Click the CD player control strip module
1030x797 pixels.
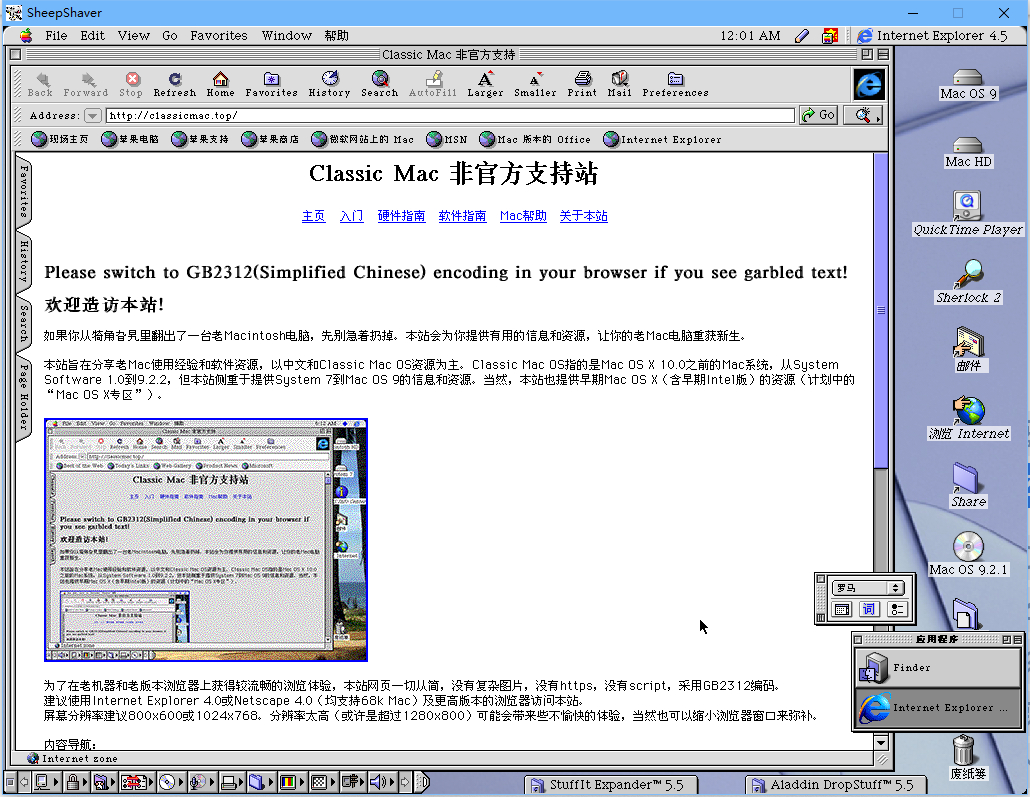171,782
